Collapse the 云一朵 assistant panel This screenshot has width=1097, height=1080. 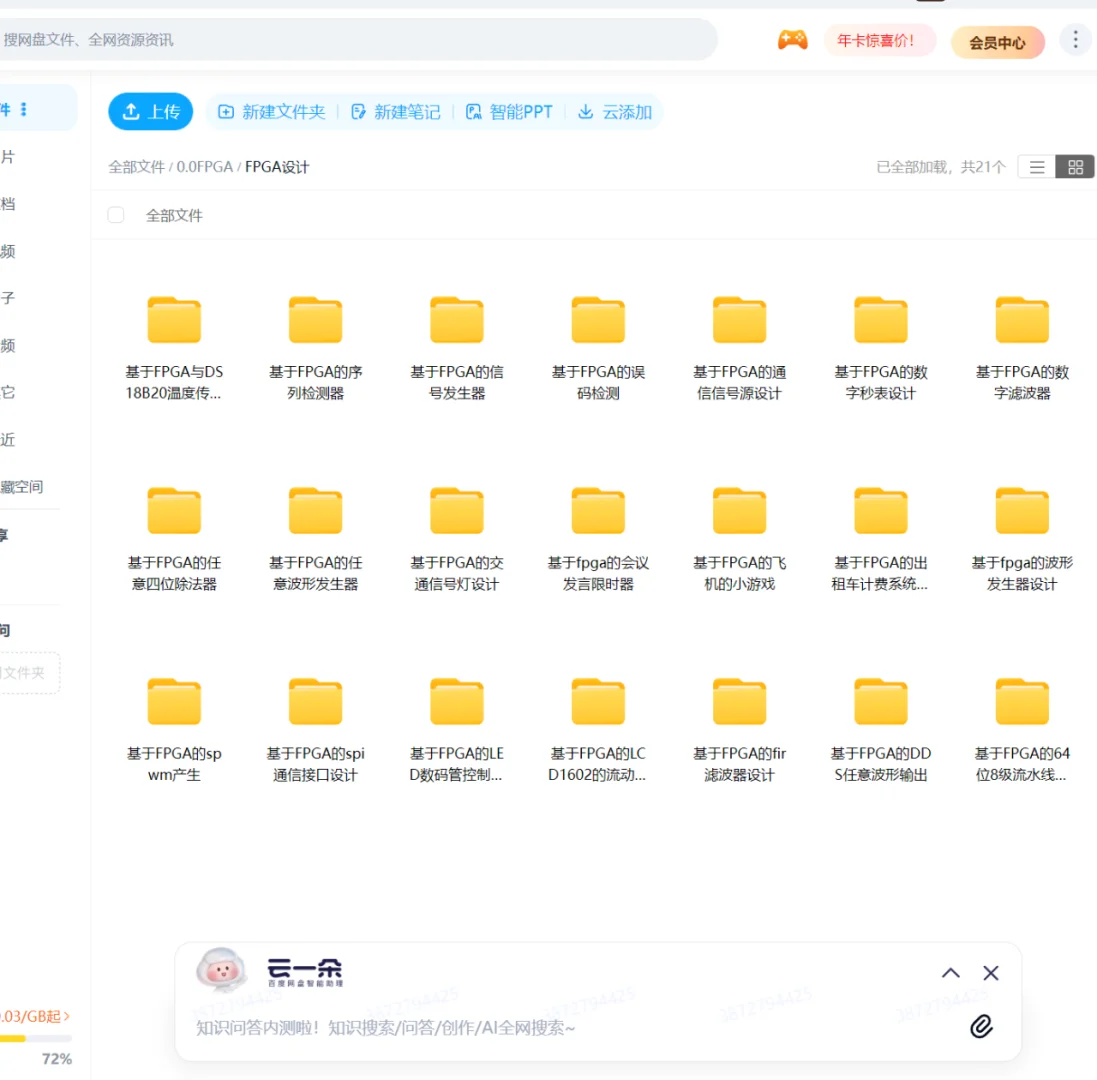[x=950, y=972]
